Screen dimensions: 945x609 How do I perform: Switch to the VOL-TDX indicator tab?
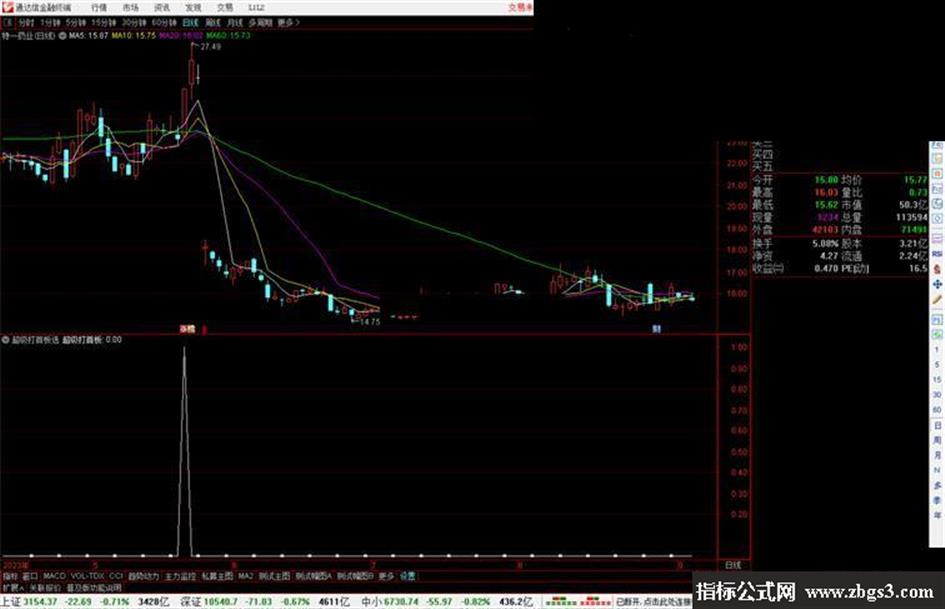pos(87,576)
